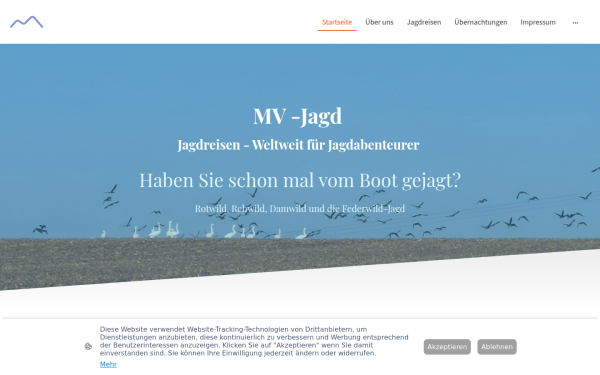Expand the more menu with three dots
The width and height of the screenshot is (600, 375).
pyautogui.click(x=575, y=23)
